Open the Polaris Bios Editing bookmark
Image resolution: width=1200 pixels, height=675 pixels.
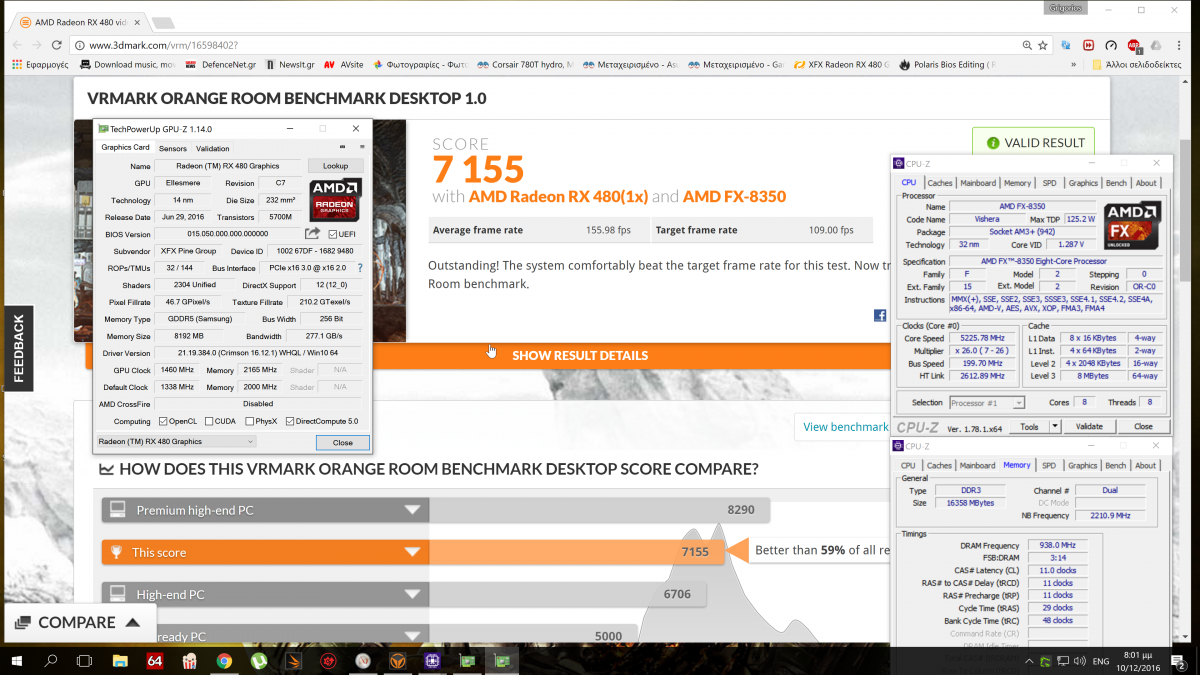(947, 64)
